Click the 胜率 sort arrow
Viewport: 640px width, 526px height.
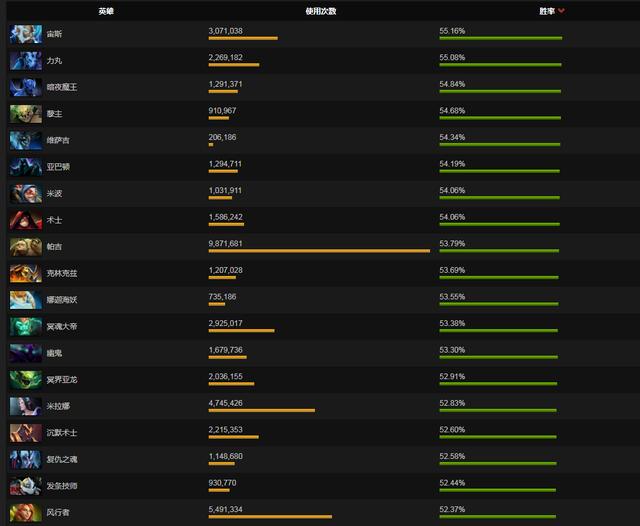click(562, 11)
